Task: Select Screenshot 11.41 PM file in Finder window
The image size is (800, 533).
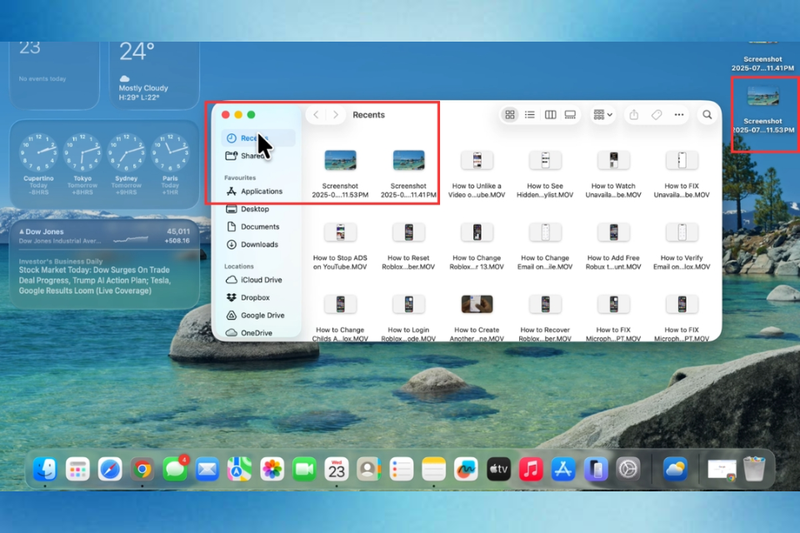Action: point(409,173)
